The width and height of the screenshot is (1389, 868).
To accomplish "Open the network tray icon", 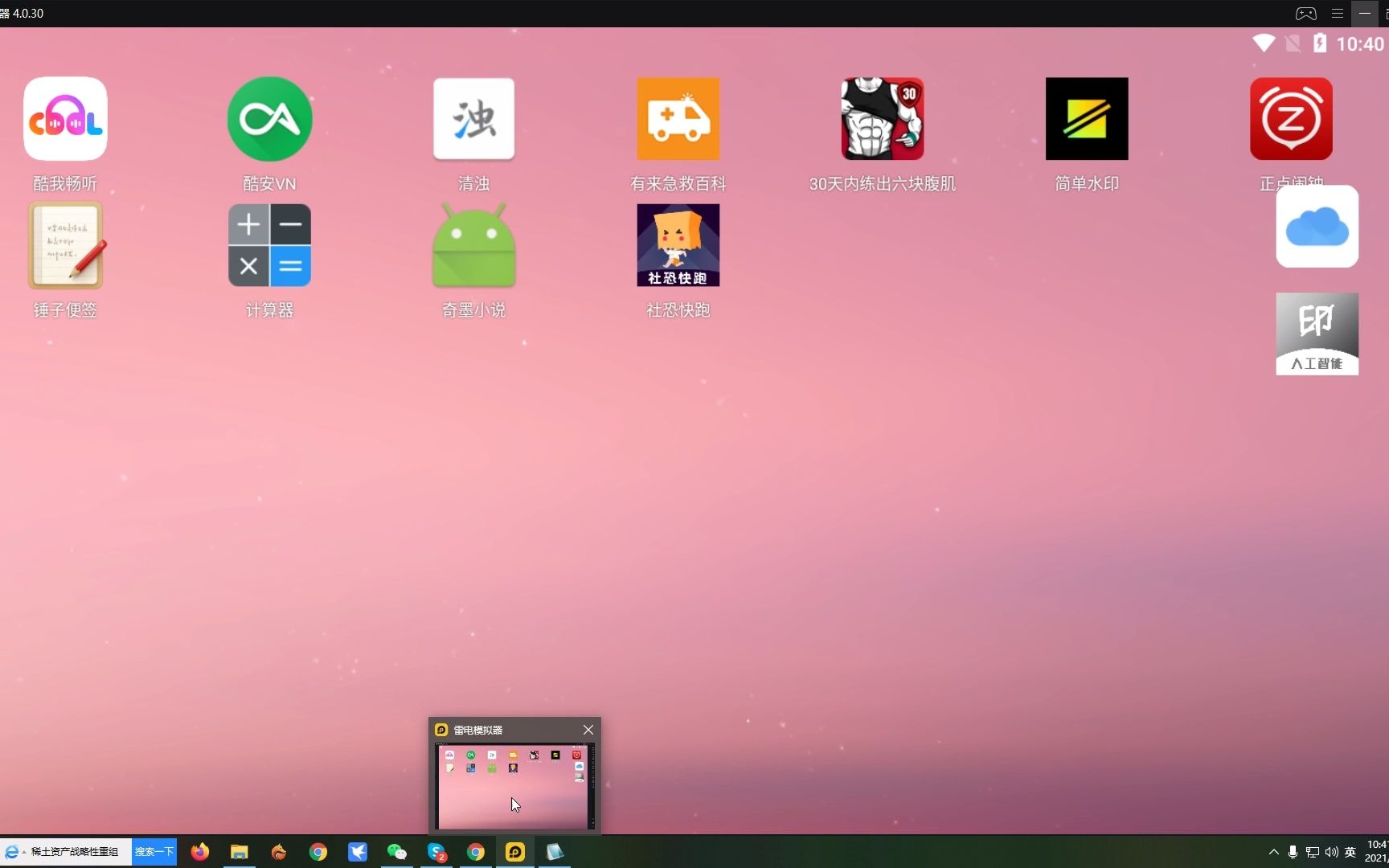I will (1313, 852).
